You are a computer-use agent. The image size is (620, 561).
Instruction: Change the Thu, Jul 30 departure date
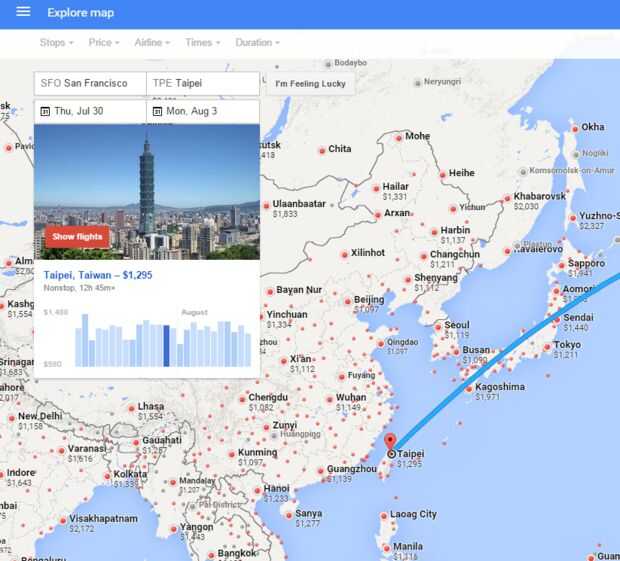click(x=90, y=111)
